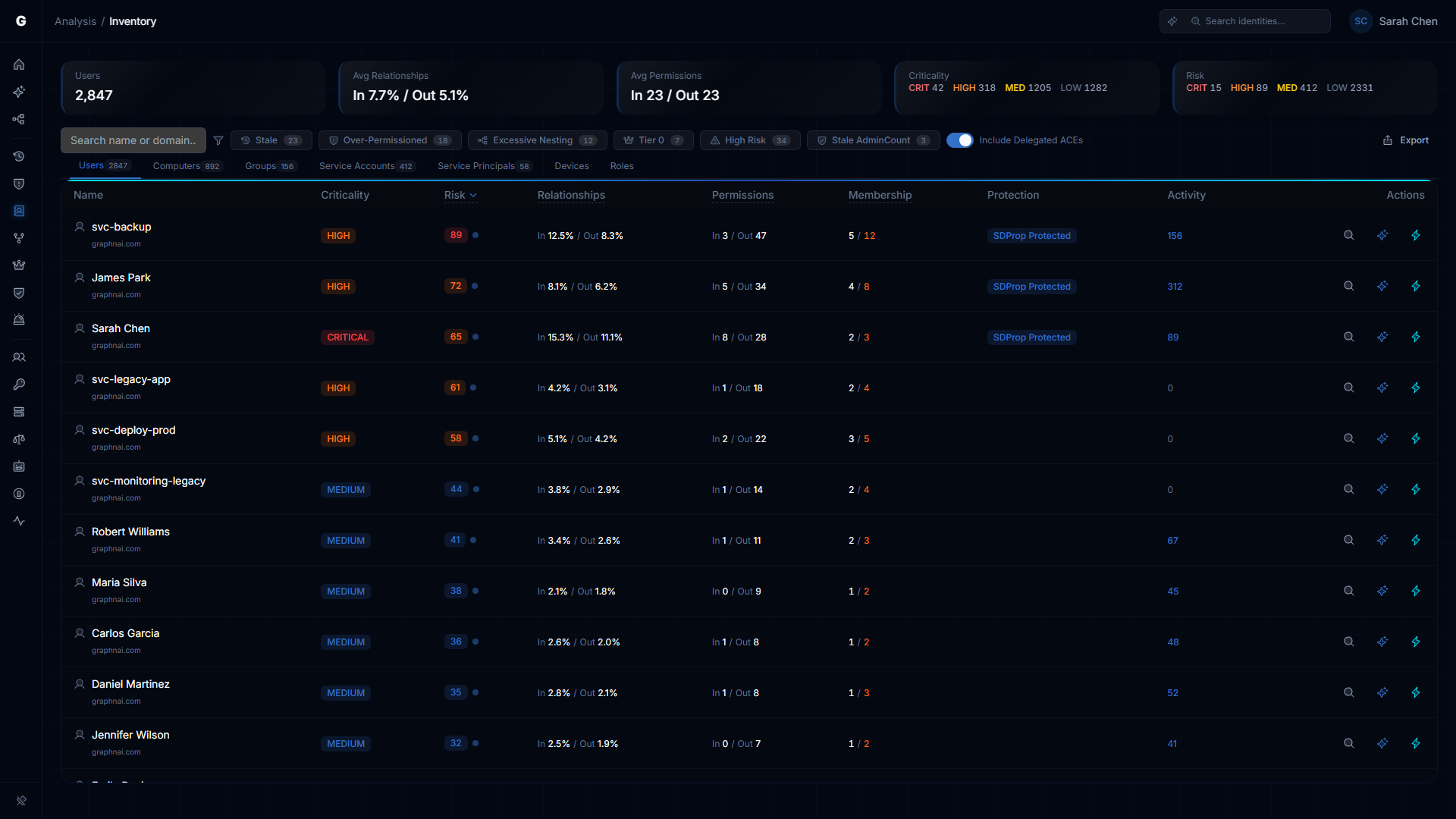Click the Search name or domain field
Image resolution: width=1456 pixels, height=819 pixels.
tap(133, 140)
